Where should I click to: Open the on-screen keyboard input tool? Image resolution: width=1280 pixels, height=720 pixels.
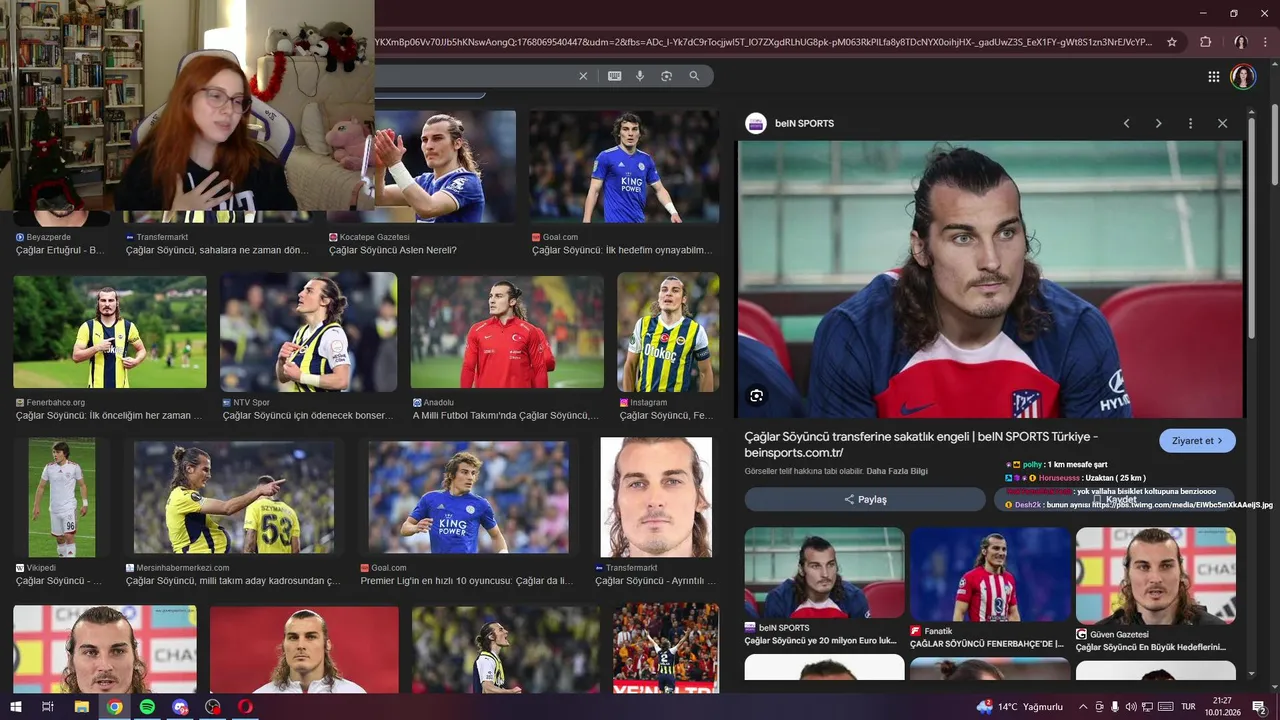click(614, 76)
